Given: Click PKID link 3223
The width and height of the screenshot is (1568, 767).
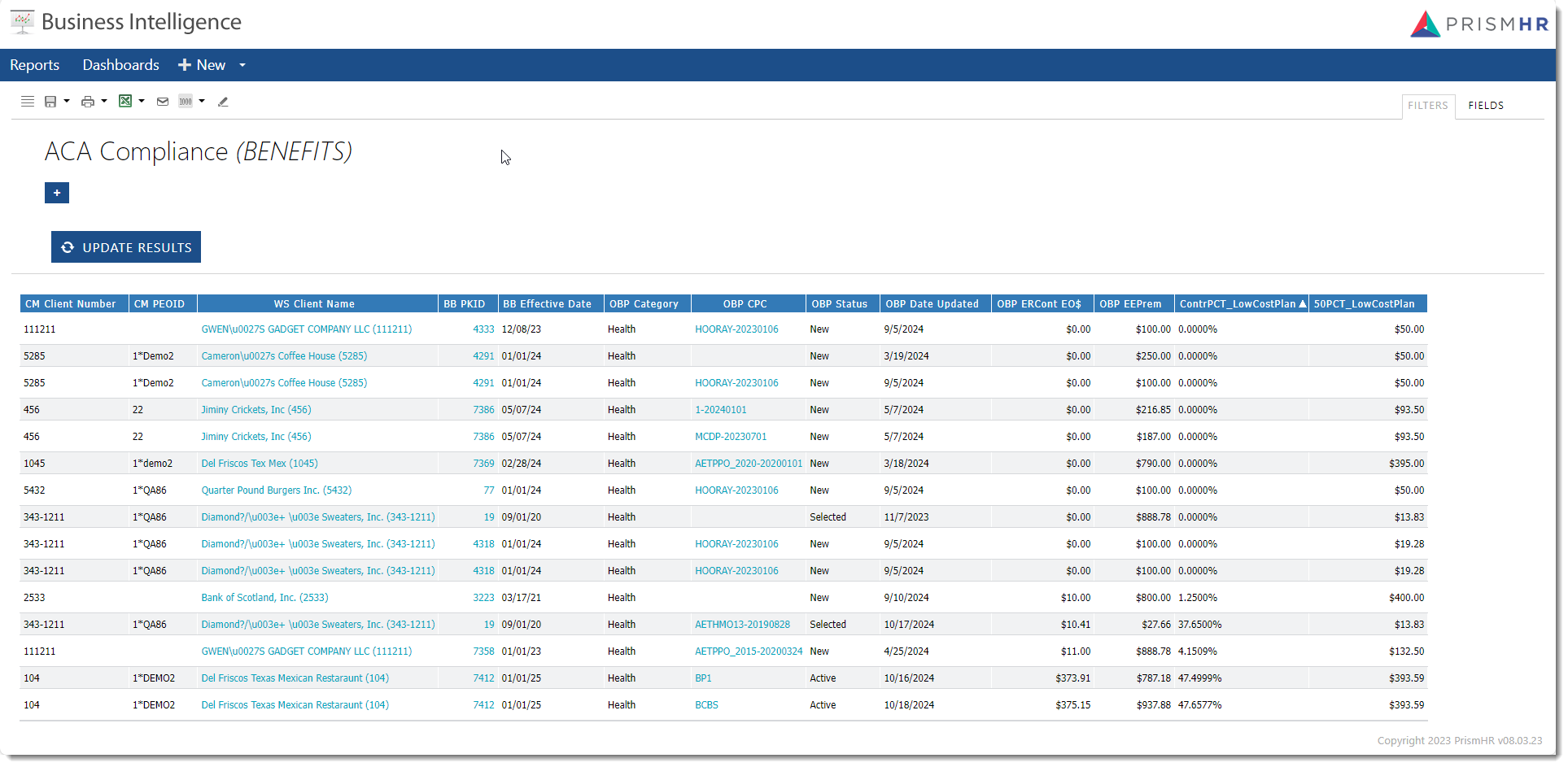Looking at the screenshot, I should [483, 598].
